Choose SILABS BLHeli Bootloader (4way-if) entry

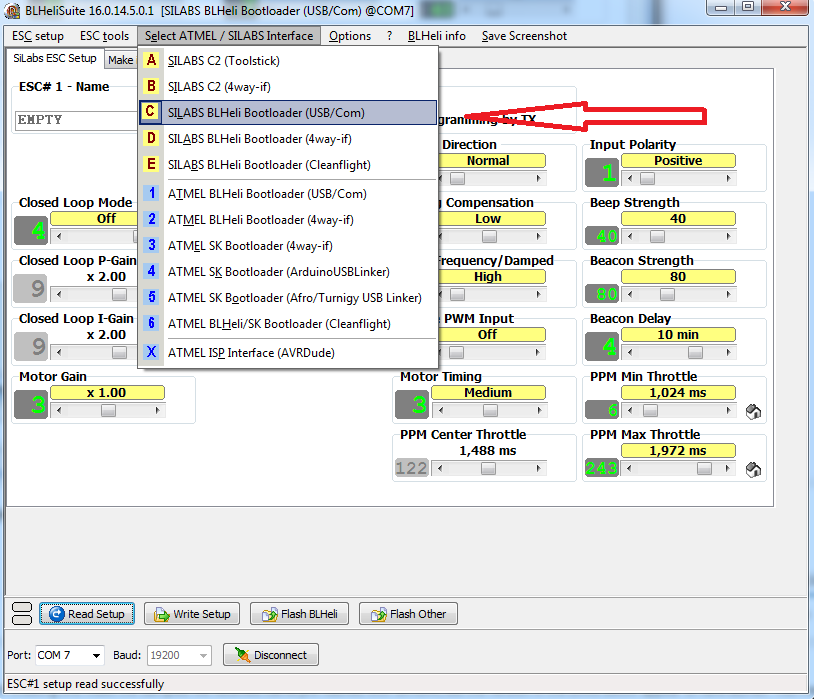coord(259,138)
